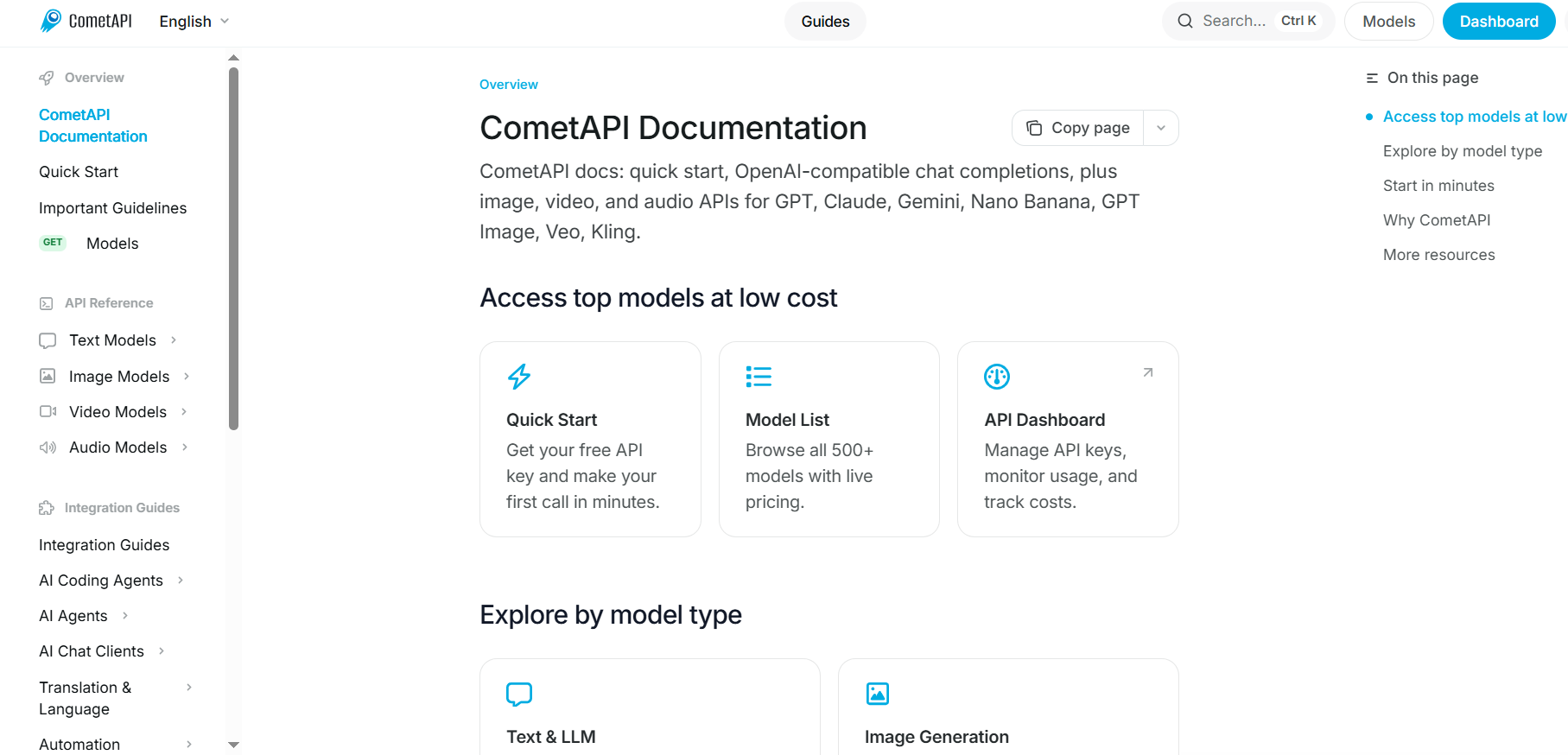This screenshot has width=1568, height=755.
Task: Click the lightning bolt Quick Start icon
Action: pyautogui.click(x=519, y=377)
